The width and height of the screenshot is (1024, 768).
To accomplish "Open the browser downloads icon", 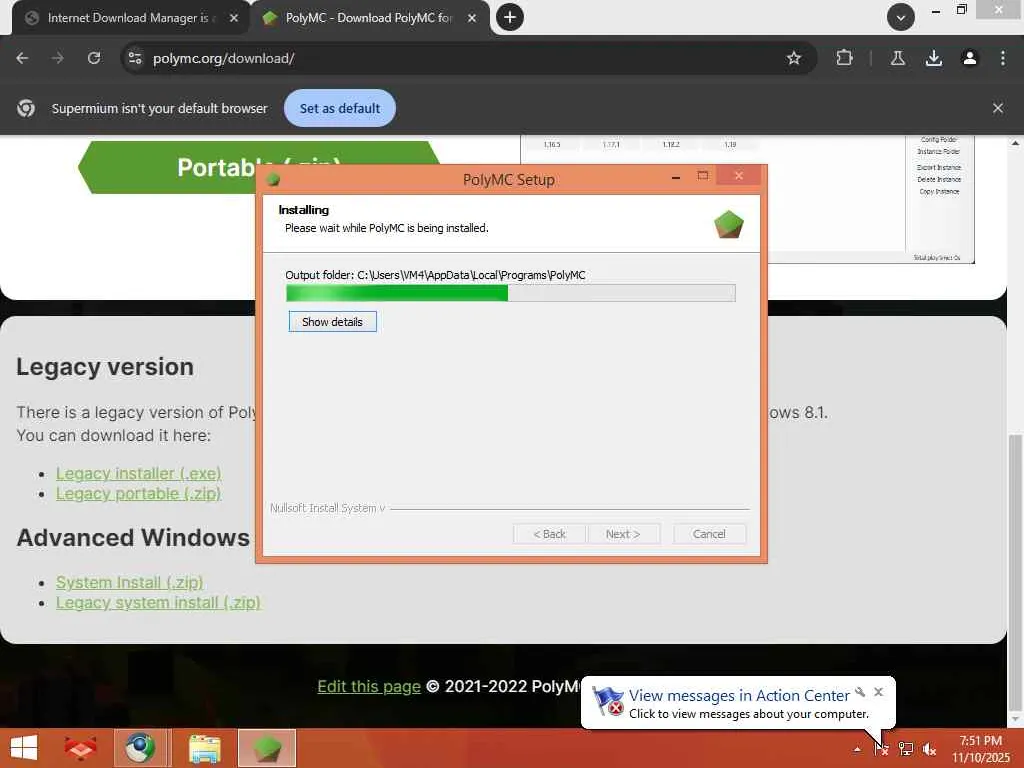I will click(x=934, y=58).
